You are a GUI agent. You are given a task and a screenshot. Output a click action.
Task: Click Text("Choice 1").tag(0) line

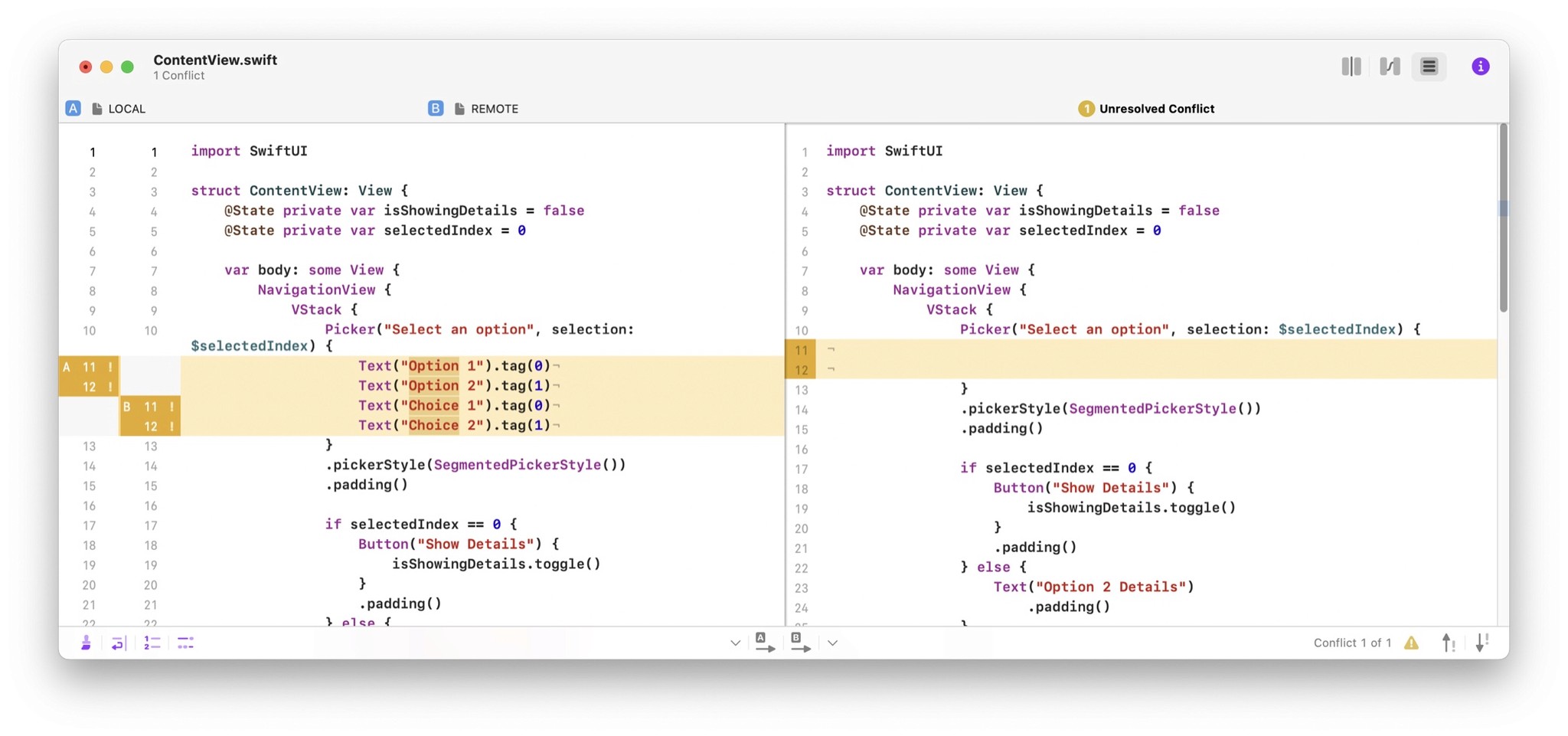tap(455, 406)
